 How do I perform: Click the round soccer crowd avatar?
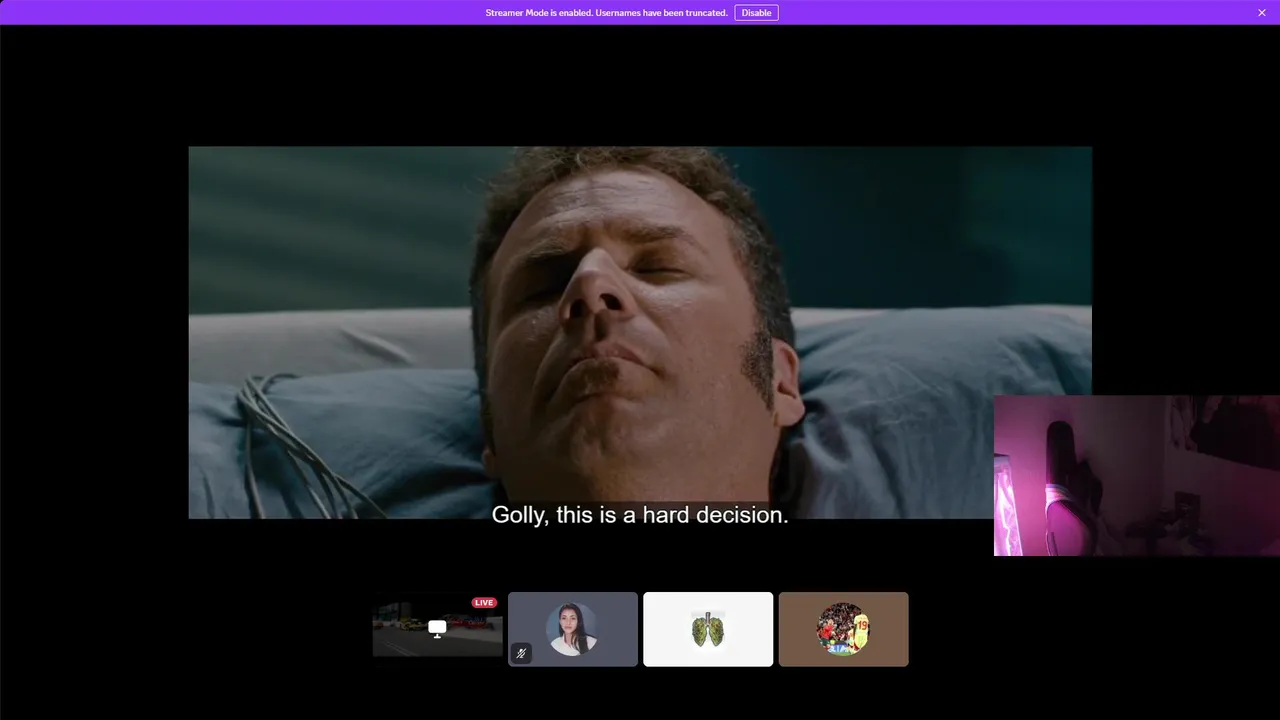click(844, 629)
